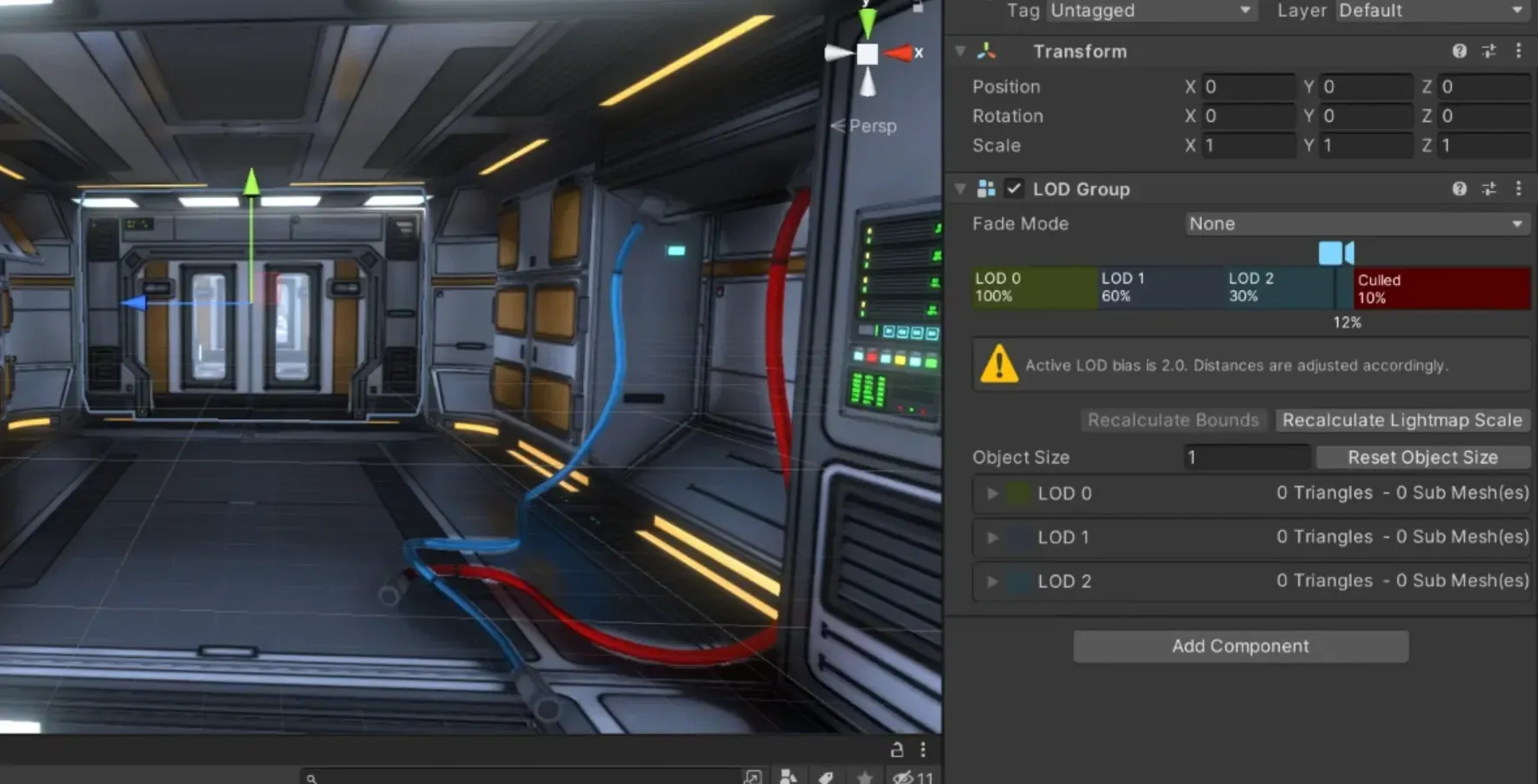Open Transform component help reference
This screenshot has width=1538, height=784.
tap(1459, 51)
